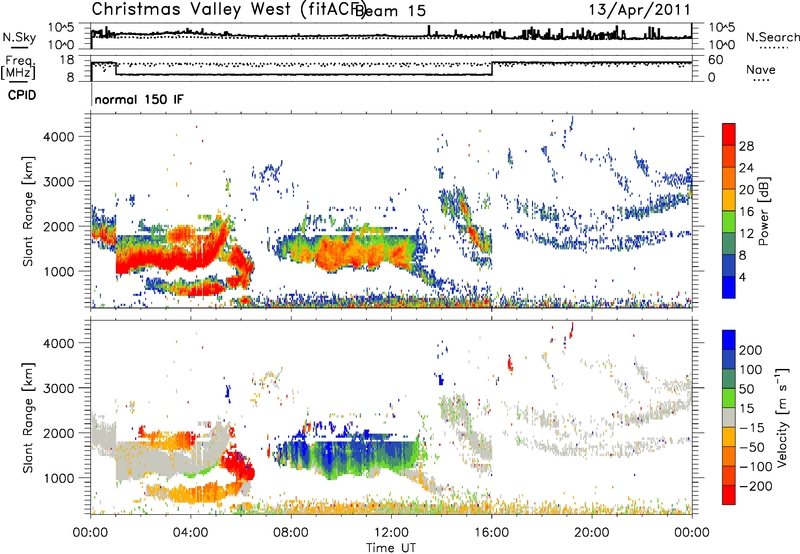This screenshot has height=554, width=800.
Task: Click the '3000' tick on power panel axis
Action: 58,182
